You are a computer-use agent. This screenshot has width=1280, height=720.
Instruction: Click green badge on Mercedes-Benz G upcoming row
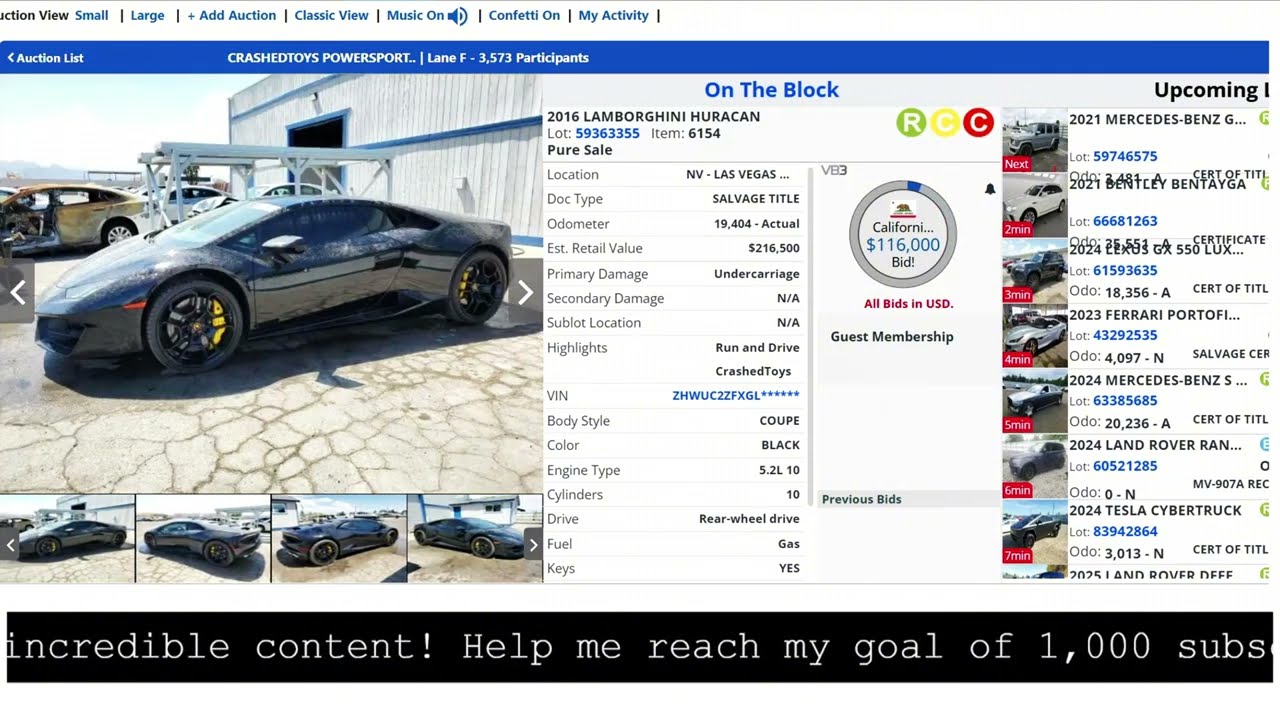[x=1265, y=119]
